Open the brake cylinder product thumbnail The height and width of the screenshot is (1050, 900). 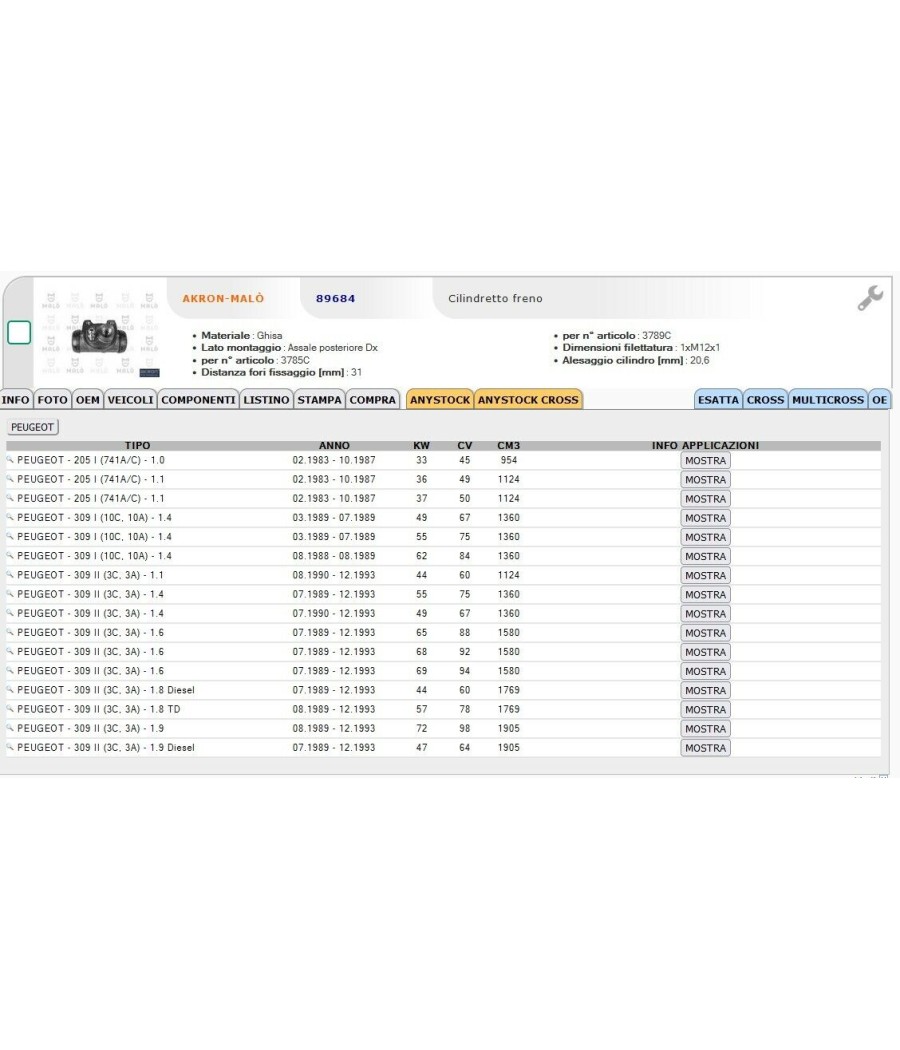99,337
